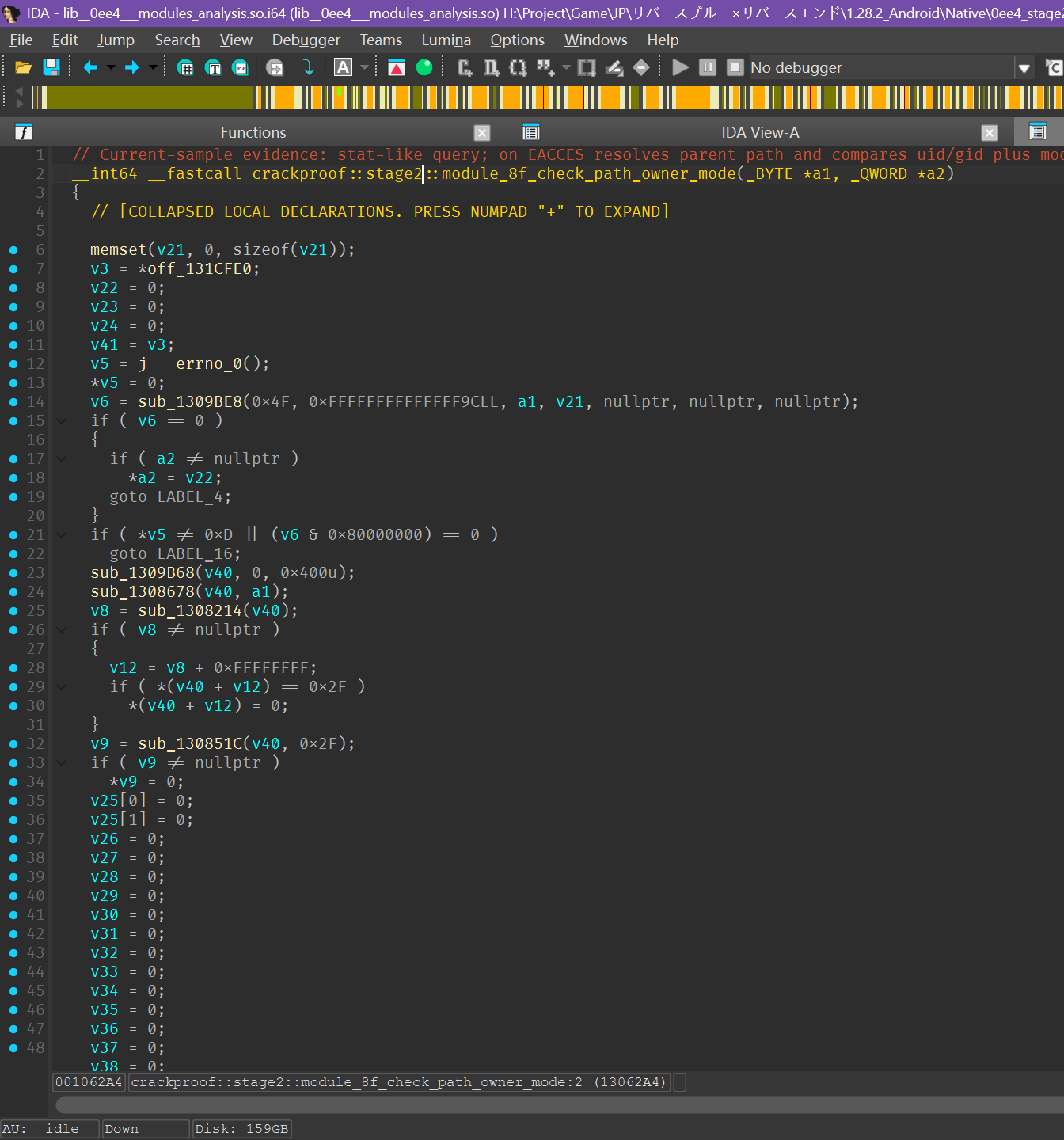
Task: Open dropdown next to the dotted-grid icon
Action: point(566,68)
